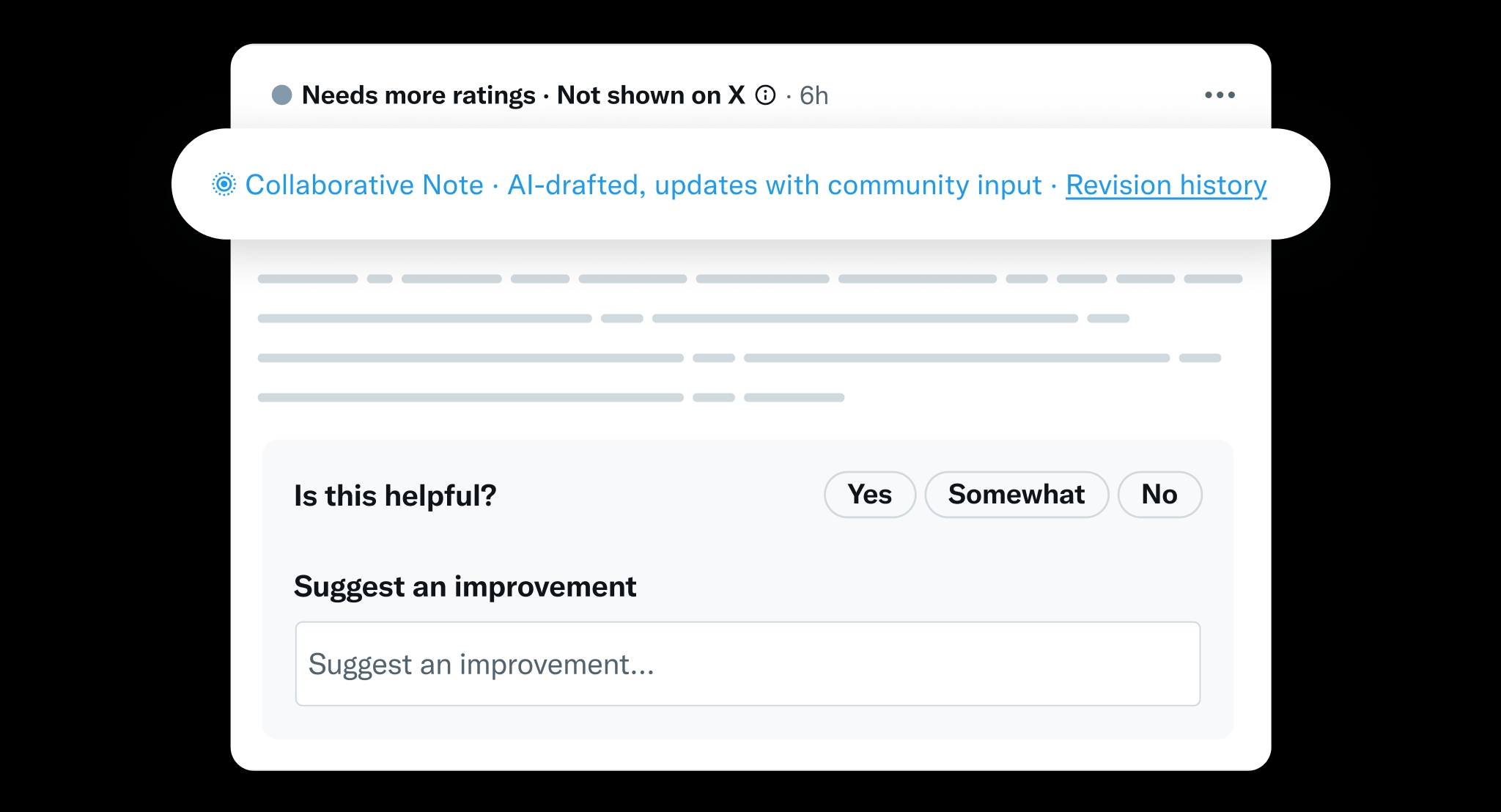The height and width of the screenshot is (812, 1501).
Task: Click the gray status dot indicator
Action: (x=282, y=95)
